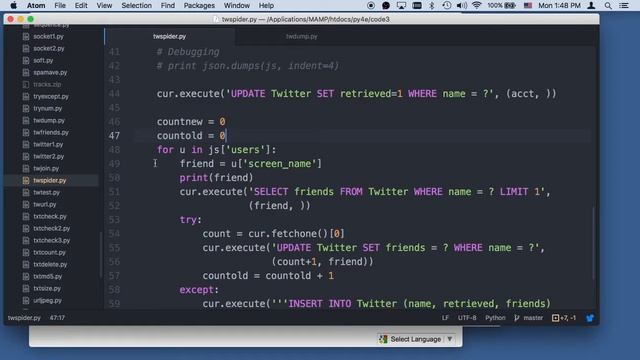The image size is (640, 360).
Task: Open spamave.py in the tree view
Action: coord(50,72)
